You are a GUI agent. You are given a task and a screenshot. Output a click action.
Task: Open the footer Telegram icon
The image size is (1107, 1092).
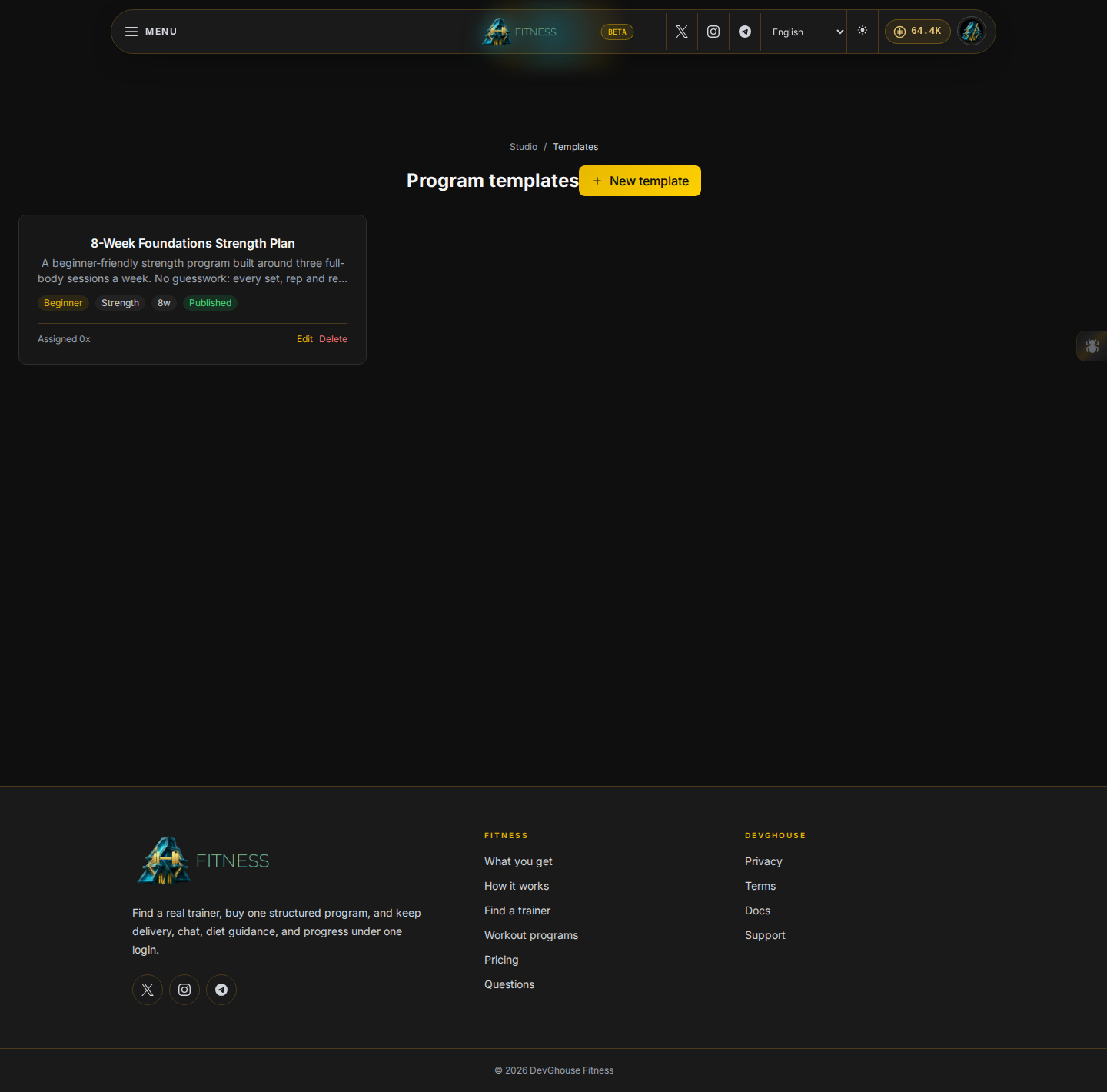point(221,990)
